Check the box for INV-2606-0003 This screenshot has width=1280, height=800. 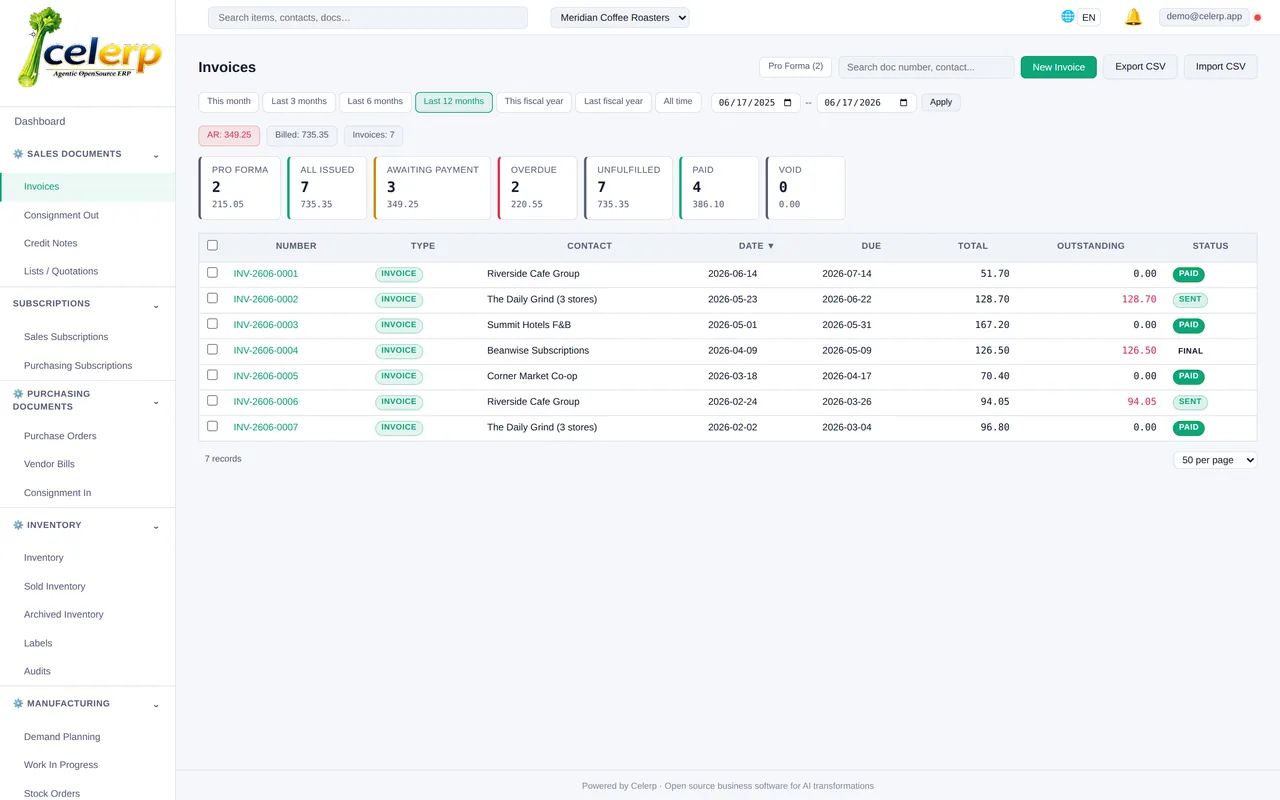coord(212,324)
